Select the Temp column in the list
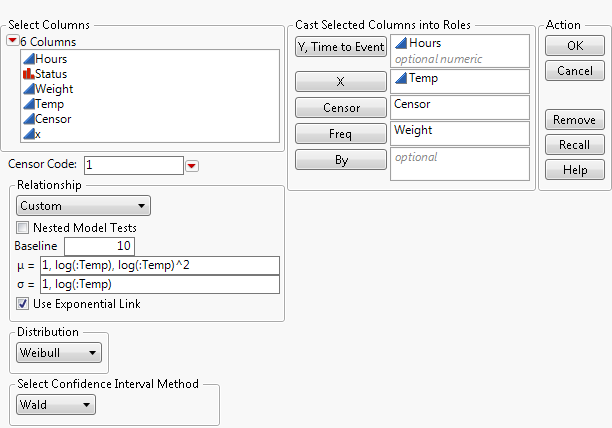Viewport: 612px width, 428px height. coord(48,104)
